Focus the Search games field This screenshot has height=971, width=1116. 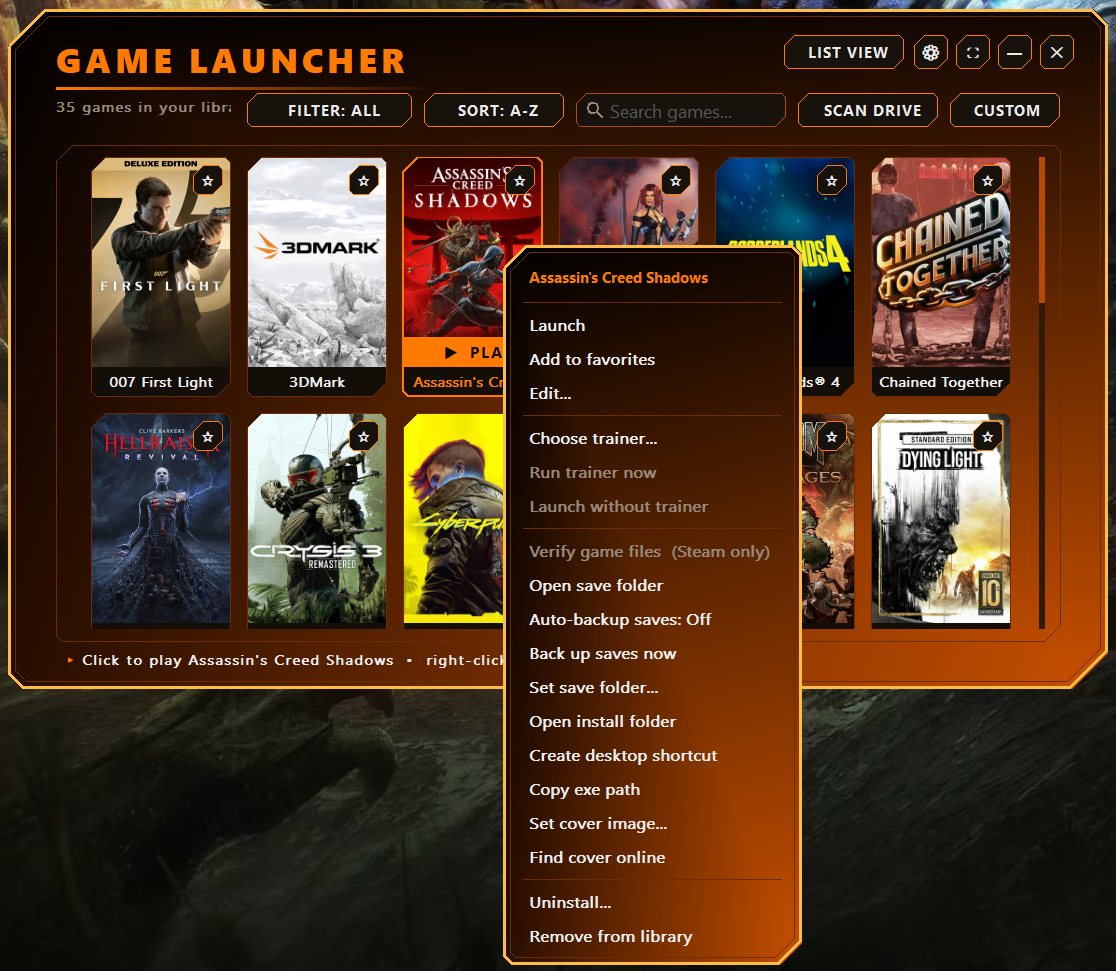(x=681, y=110)
